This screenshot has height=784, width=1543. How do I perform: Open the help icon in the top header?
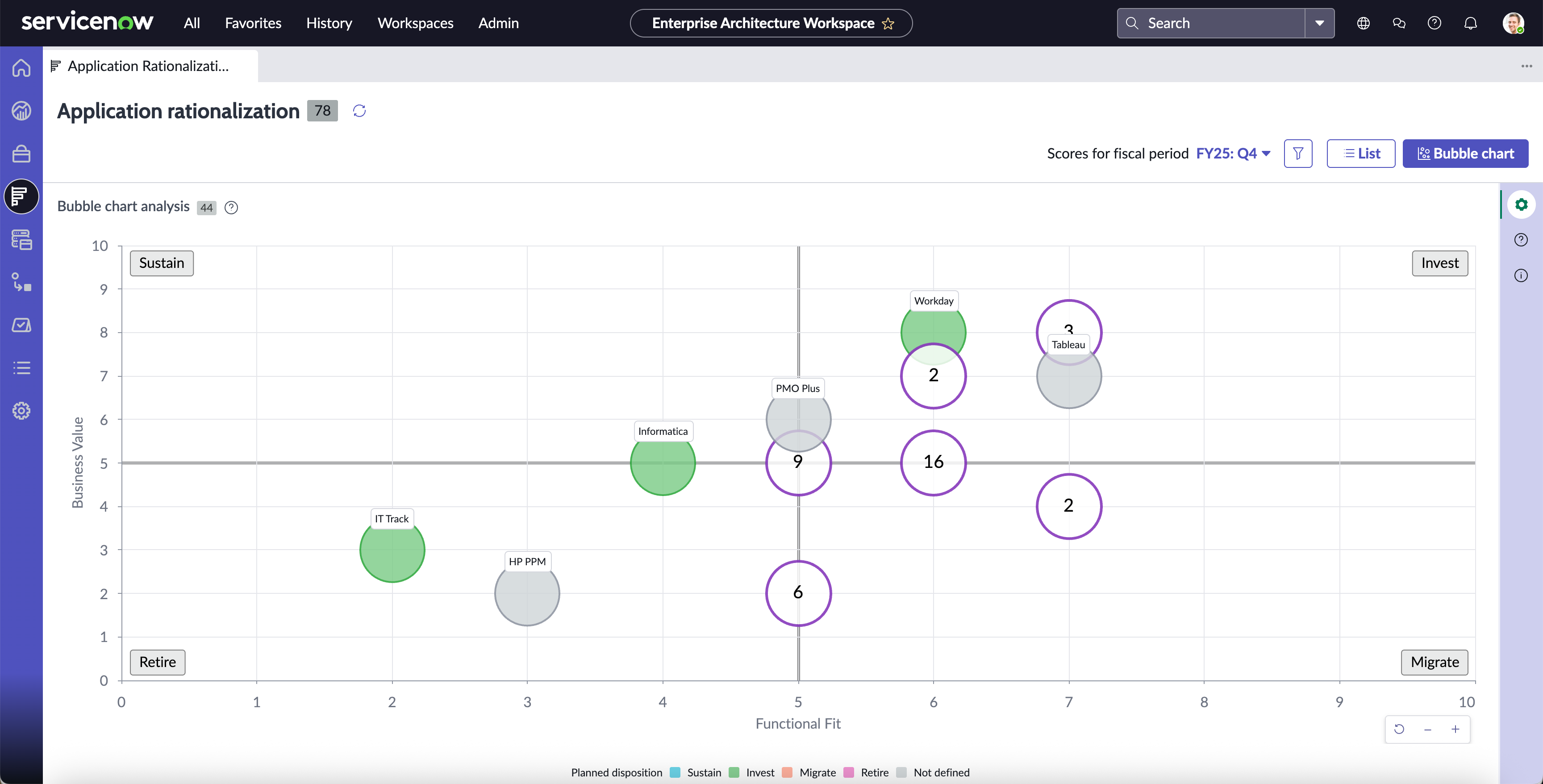(x=1435, y=23)
